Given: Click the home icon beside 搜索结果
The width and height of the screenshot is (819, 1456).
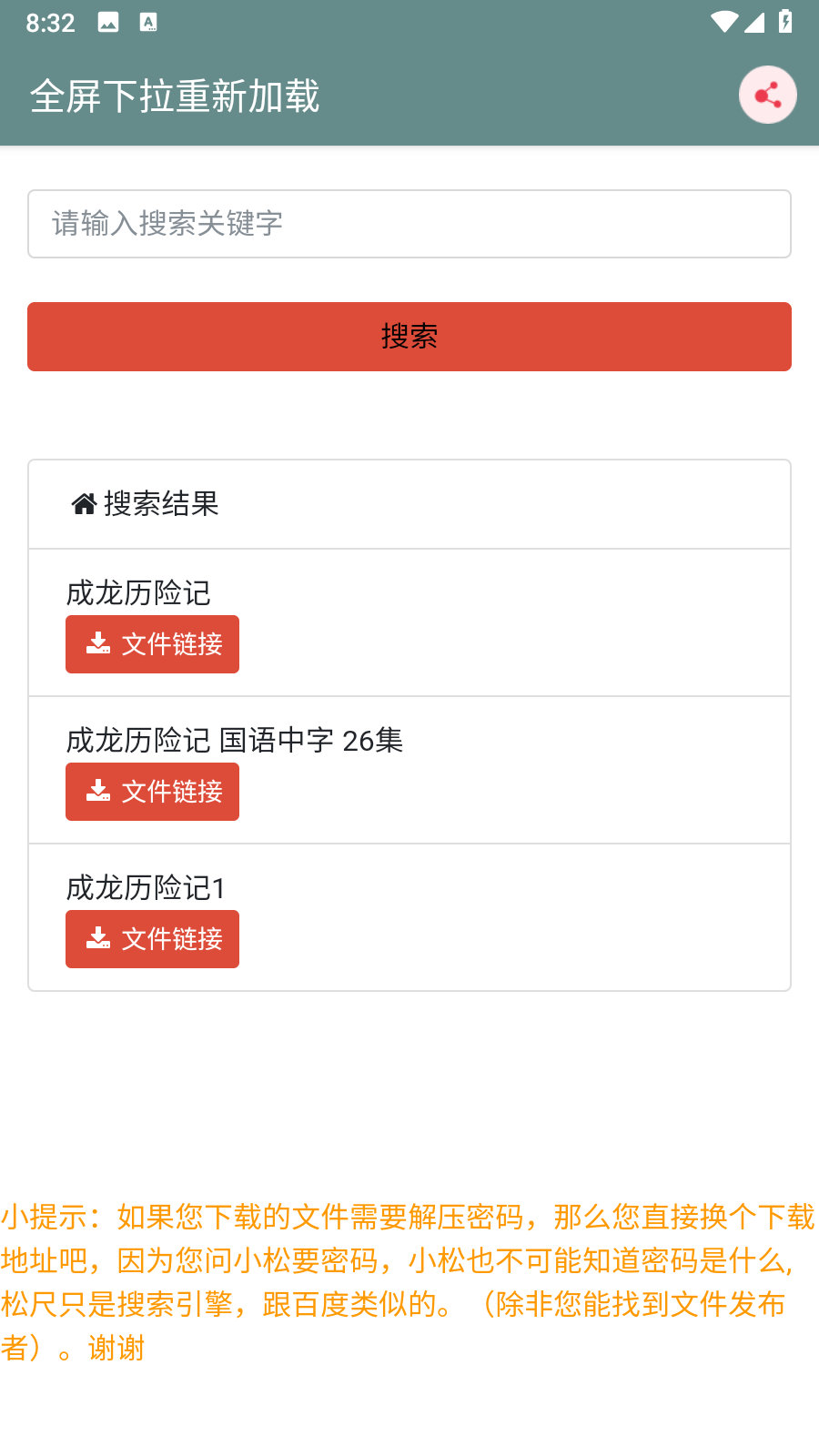Looking at the screenshot, I should pos(85,504).
